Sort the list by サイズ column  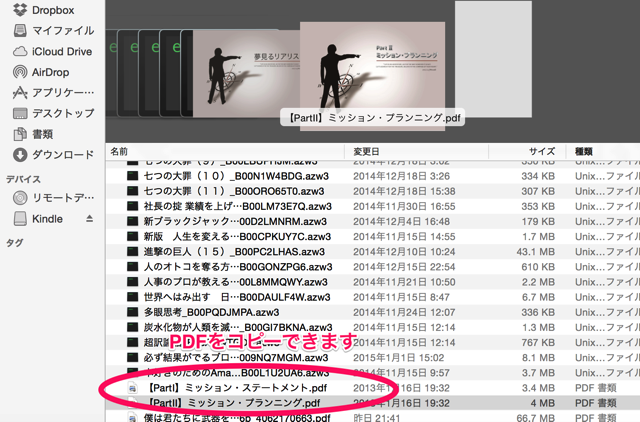coord(540,151)
